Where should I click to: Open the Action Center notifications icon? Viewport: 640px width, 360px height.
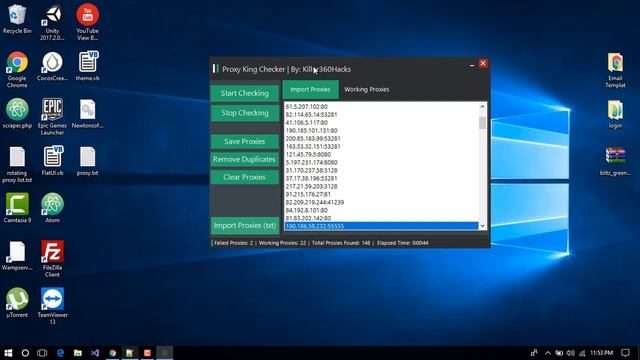tap(625, 353)
